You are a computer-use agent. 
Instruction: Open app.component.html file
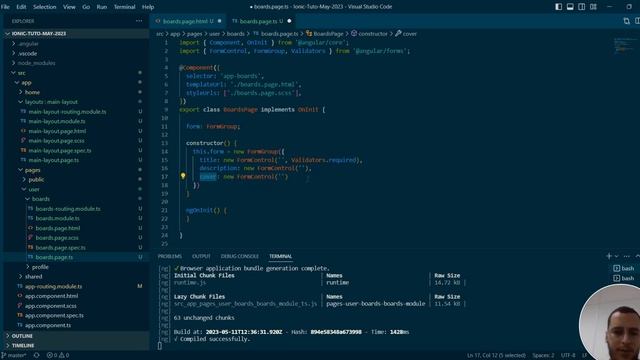(51, 296)
